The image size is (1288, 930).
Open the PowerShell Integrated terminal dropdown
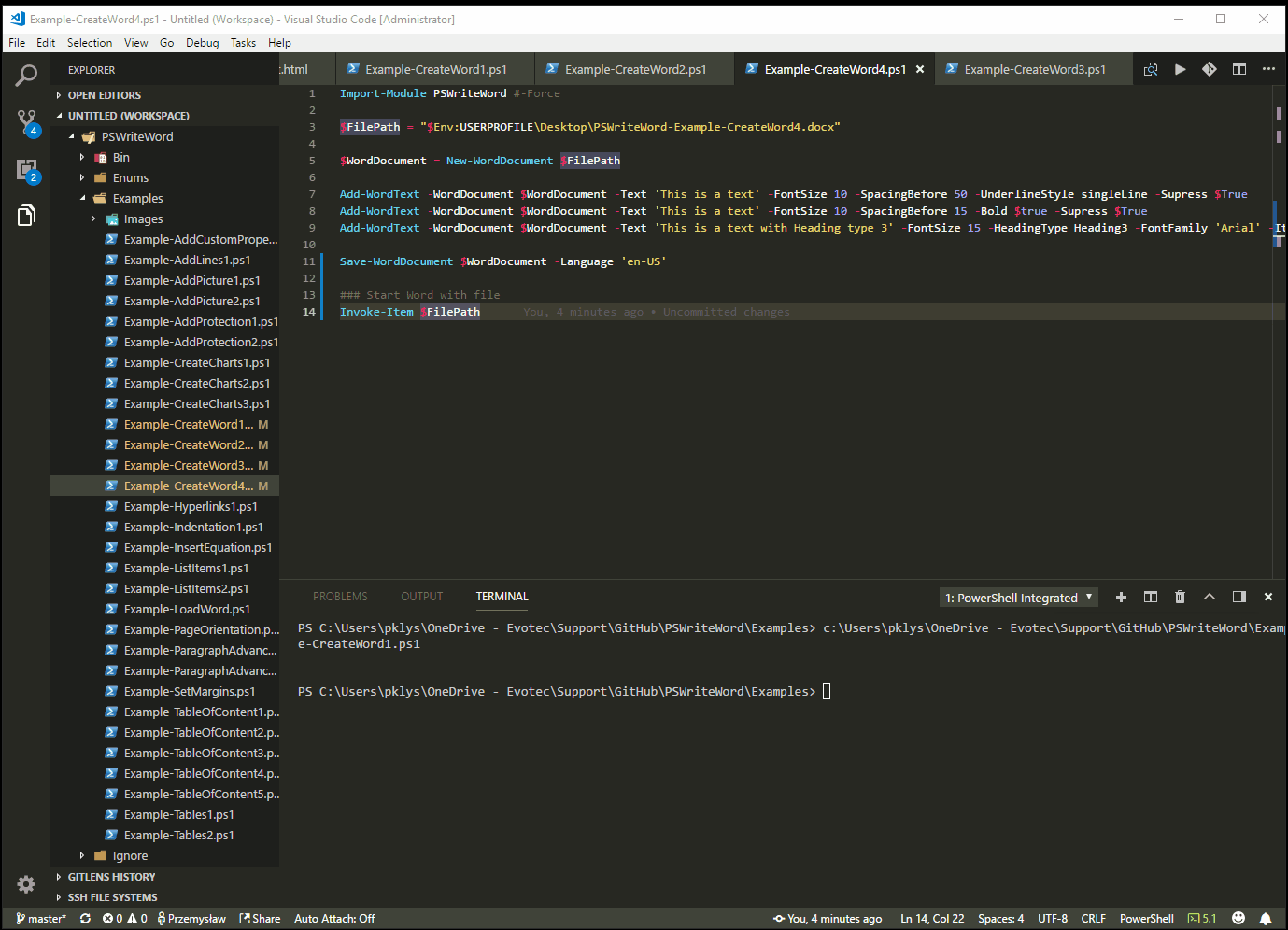coord(1018,598)
